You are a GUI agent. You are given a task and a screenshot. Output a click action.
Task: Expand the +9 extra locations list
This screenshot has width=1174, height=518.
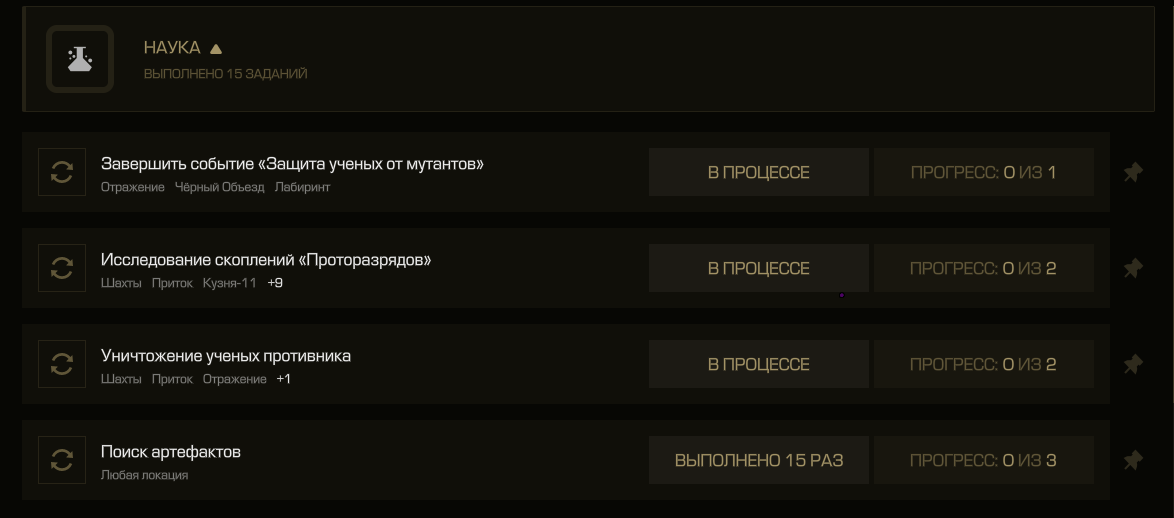pyautogui.click(x=275, y=283)
